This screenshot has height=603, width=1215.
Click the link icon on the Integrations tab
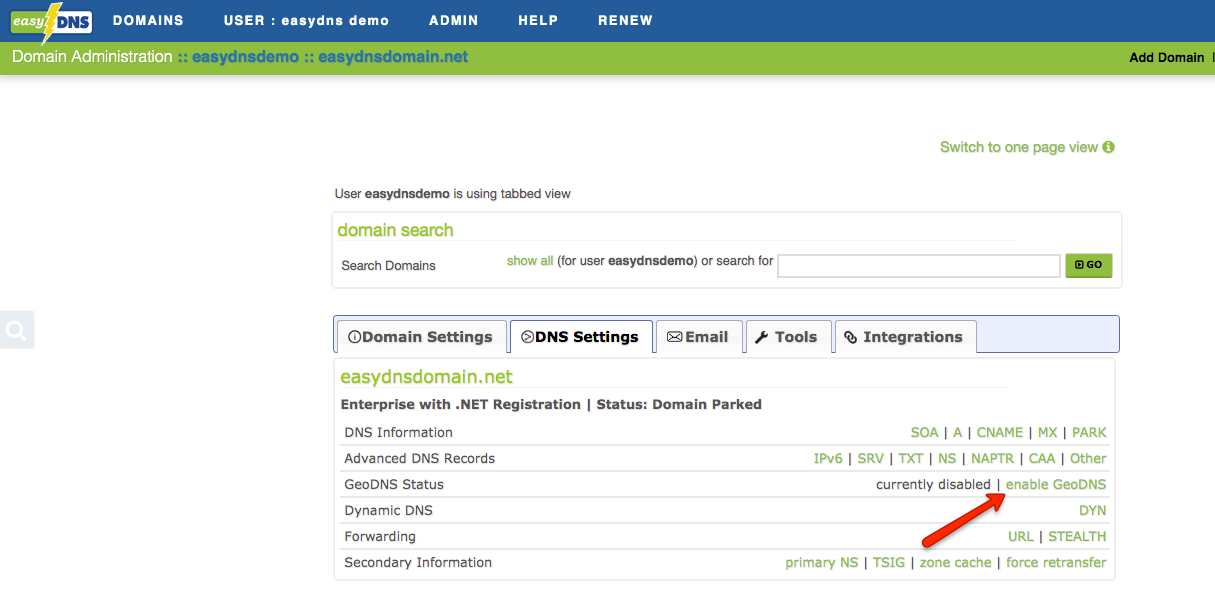pos(851,337)
